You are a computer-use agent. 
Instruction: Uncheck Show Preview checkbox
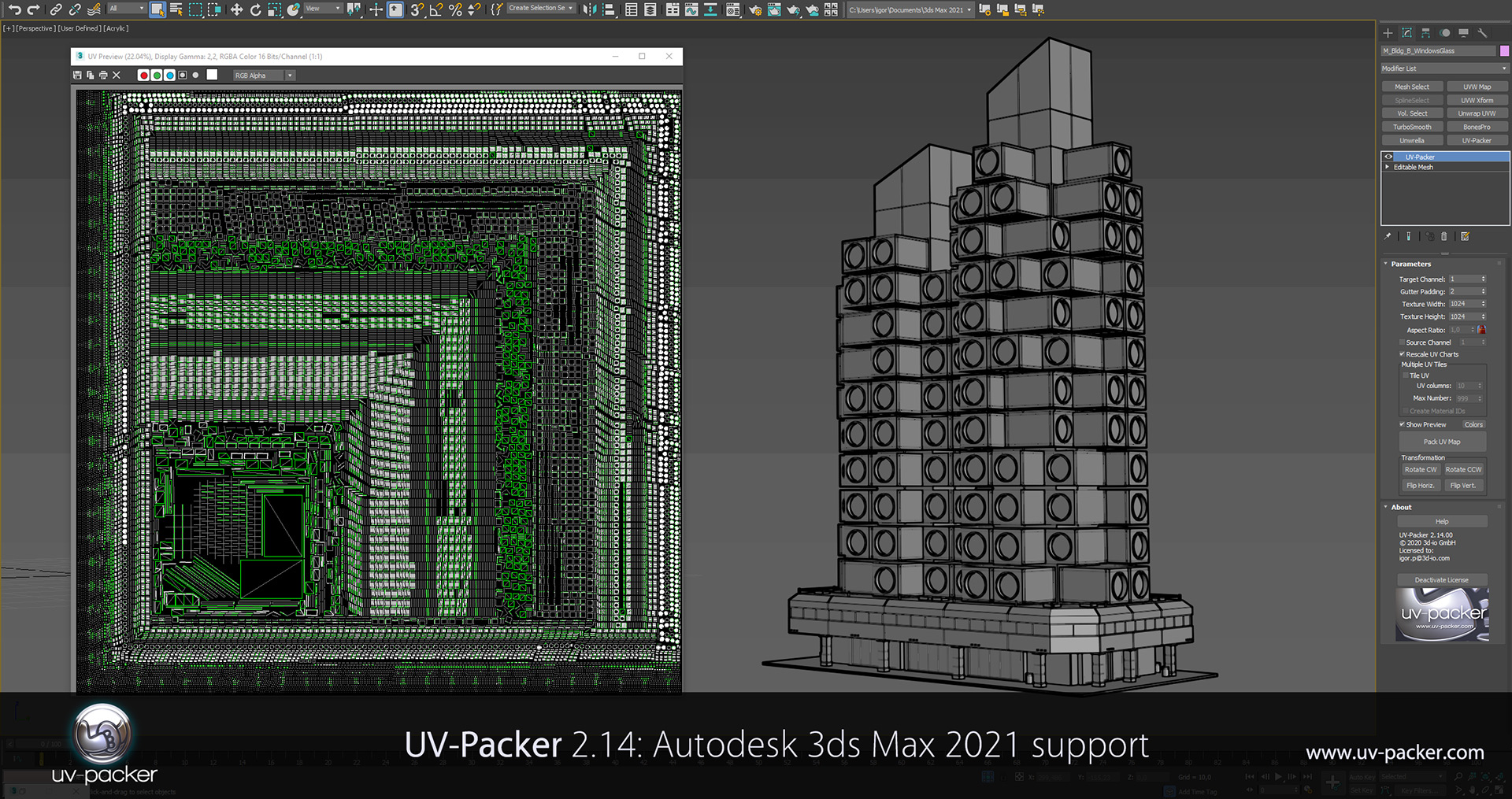(x=1402, y=424)
